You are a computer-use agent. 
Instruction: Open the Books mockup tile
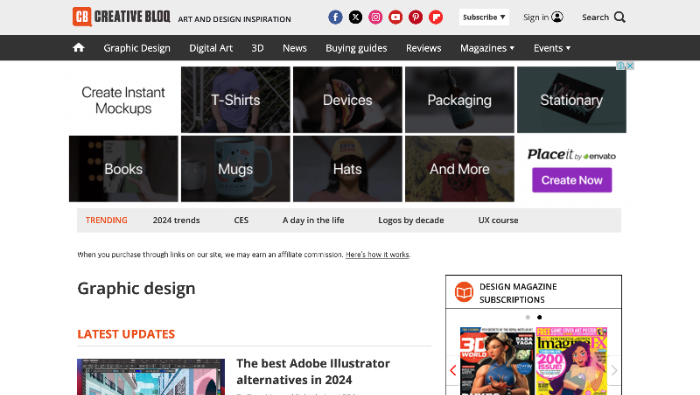tap(123, 169)
